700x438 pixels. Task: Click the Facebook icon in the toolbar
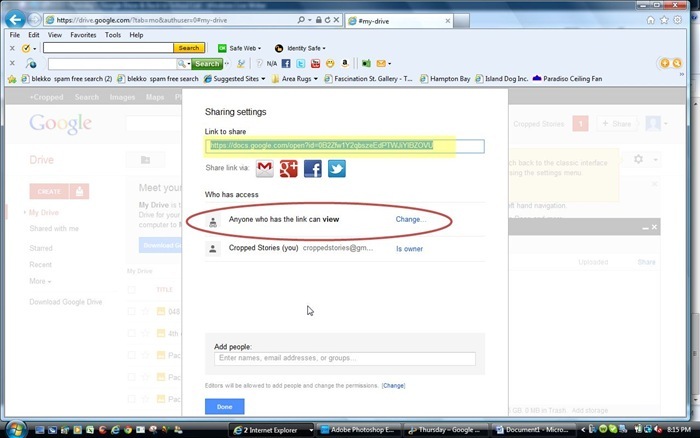(286, 63)
